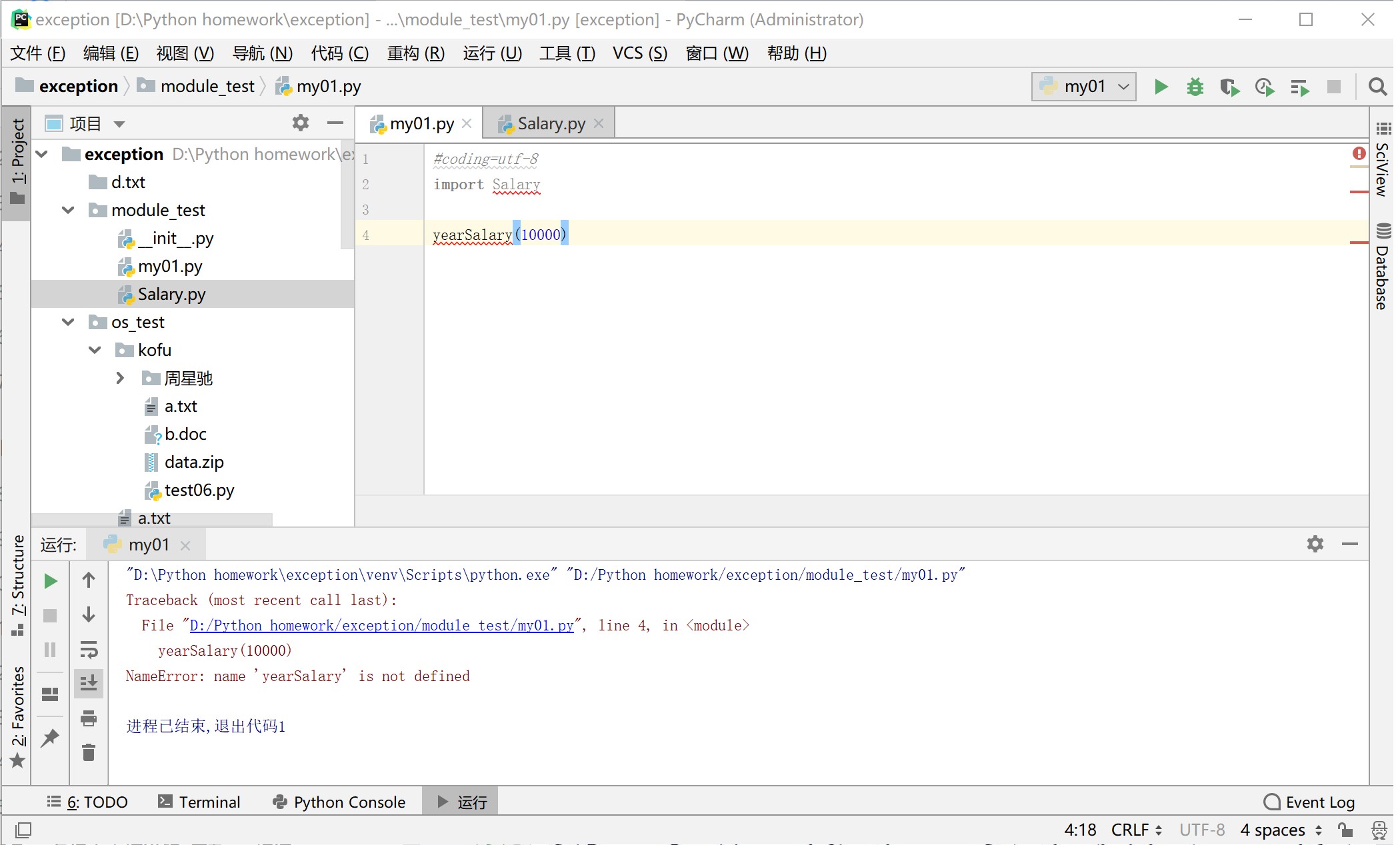Open the 重构 (R) menu
1400x845 pixels.
(416, 53)
